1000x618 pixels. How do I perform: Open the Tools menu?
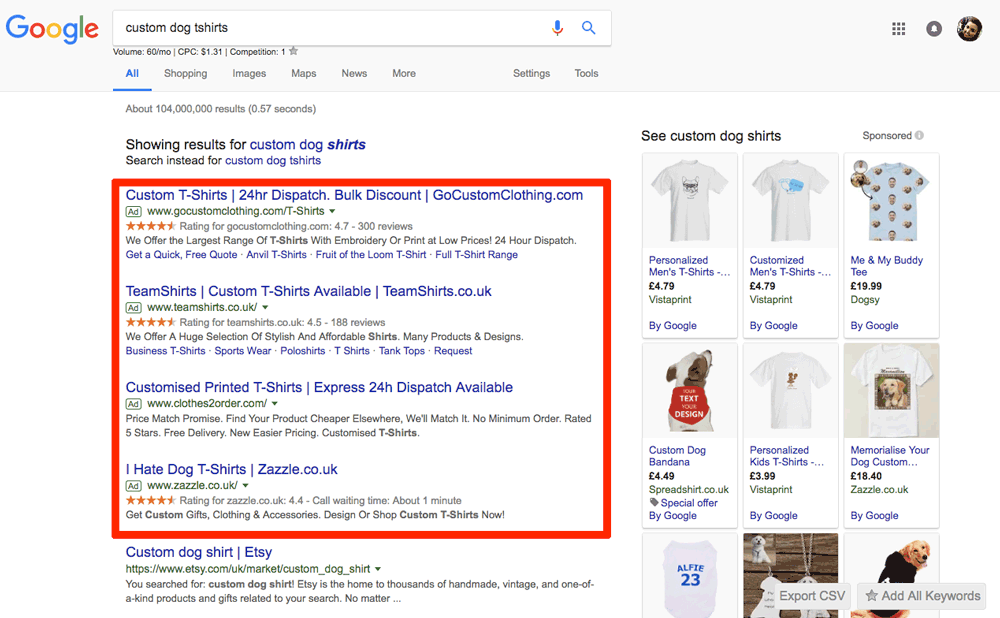click(x=586, y=73)
